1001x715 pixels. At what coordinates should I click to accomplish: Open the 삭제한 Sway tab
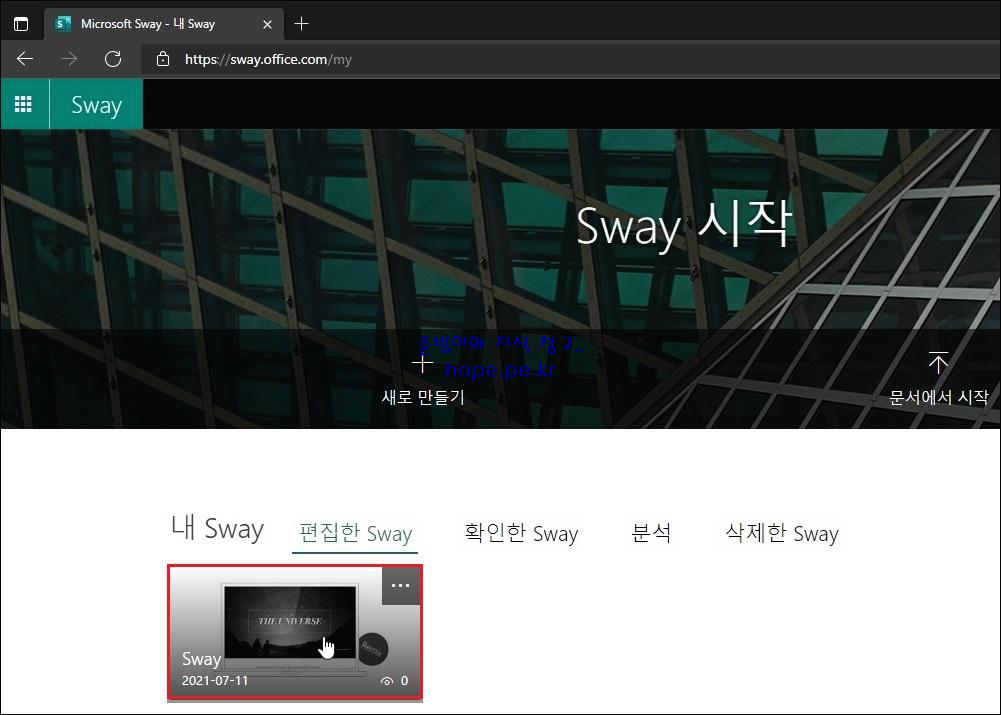(782, 533)
